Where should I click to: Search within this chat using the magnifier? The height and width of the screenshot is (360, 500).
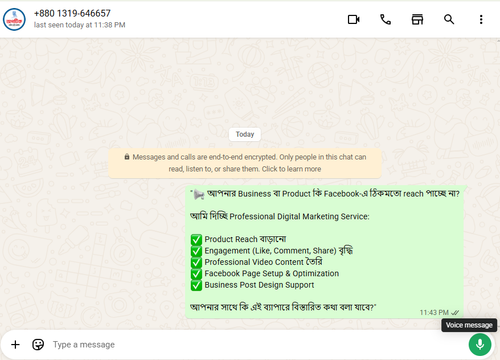(449, 19)
